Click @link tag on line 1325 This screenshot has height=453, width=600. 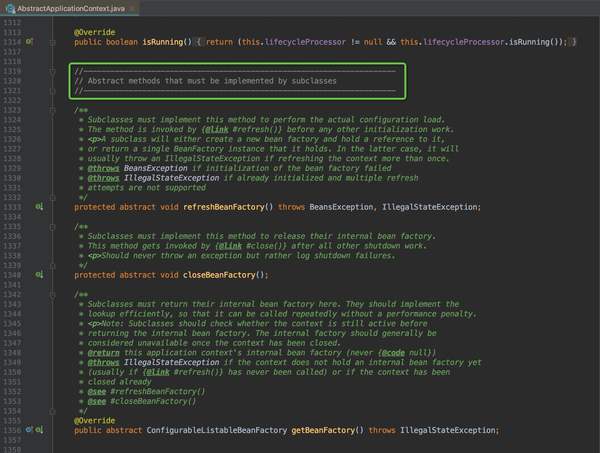click(217, 129)
